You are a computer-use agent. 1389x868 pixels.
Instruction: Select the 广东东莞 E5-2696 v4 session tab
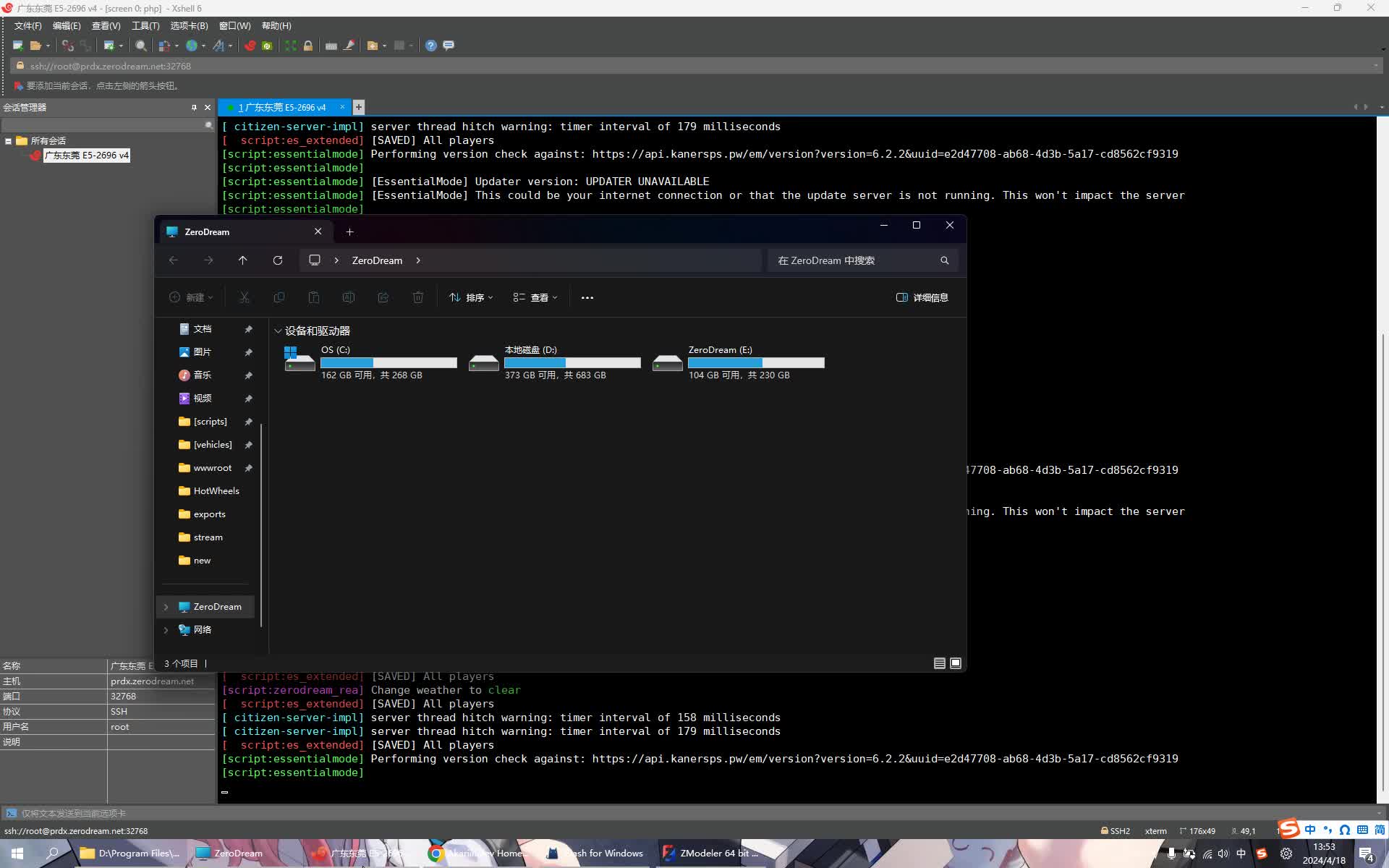point(284,107)
